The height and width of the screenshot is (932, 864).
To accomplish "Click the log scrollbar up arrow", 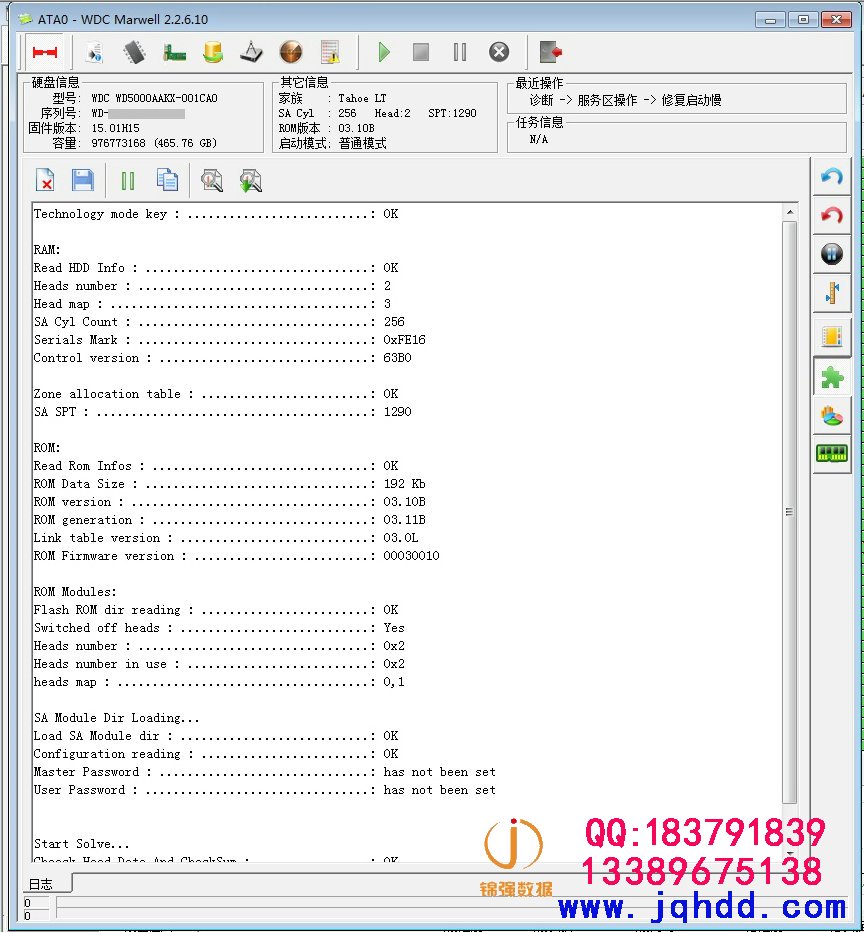I will (790, 212).
